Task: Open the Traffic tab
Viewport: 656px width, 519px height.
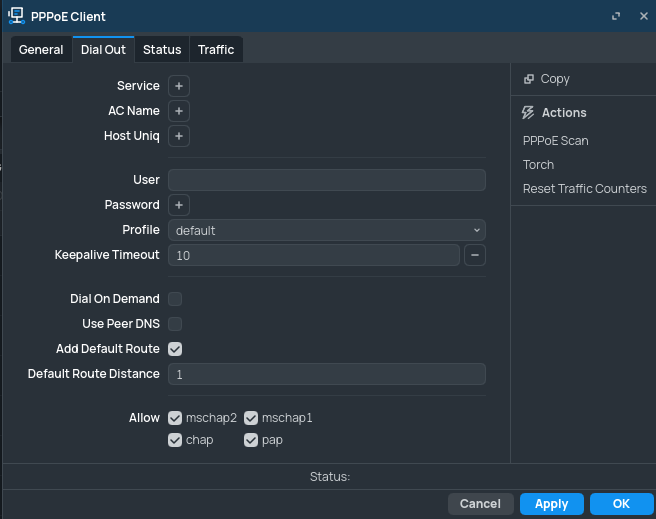Action: [x=216, y=50]
